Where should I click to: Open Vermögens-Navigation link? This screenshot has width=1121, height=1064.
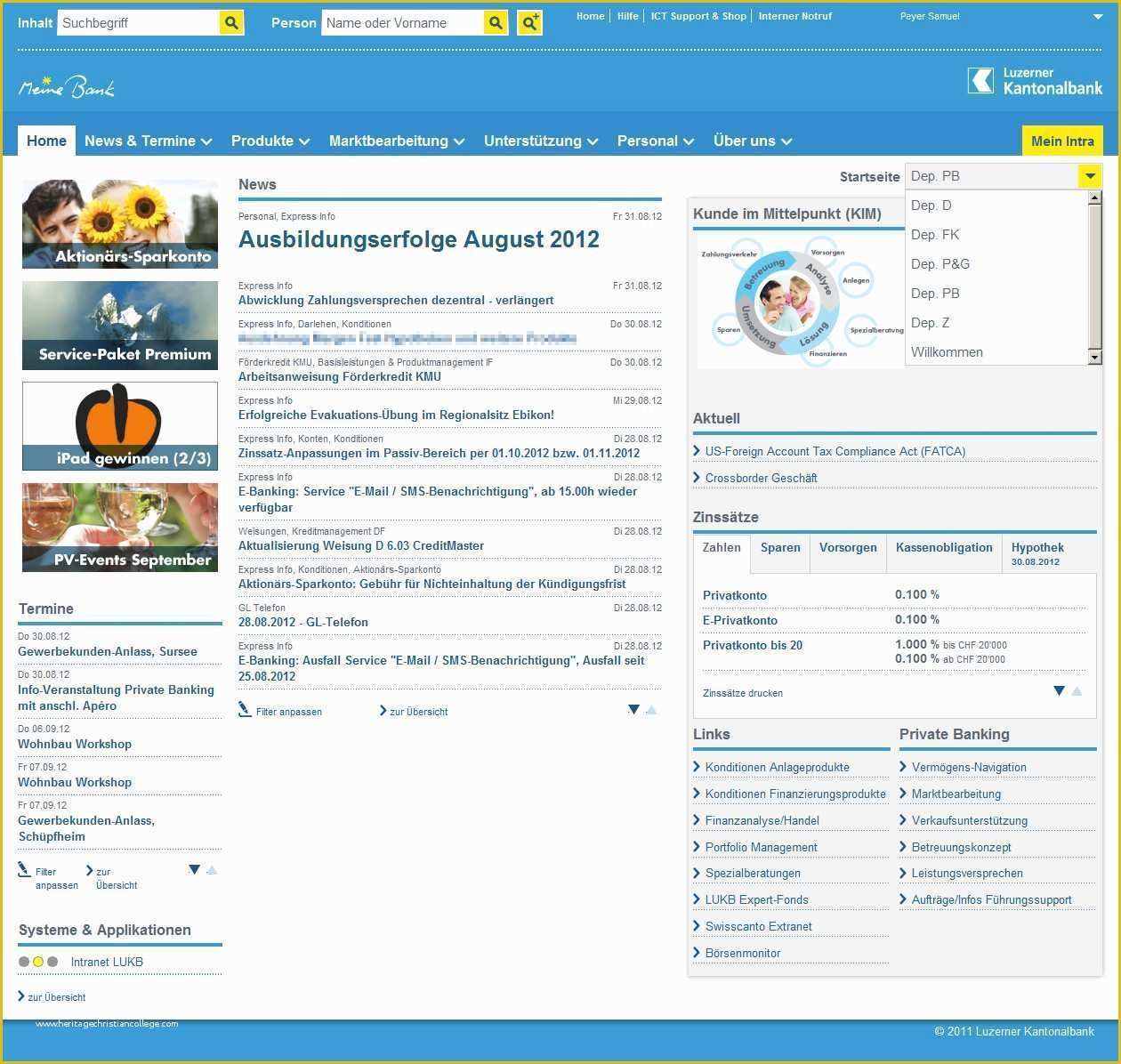click(969, 767)
